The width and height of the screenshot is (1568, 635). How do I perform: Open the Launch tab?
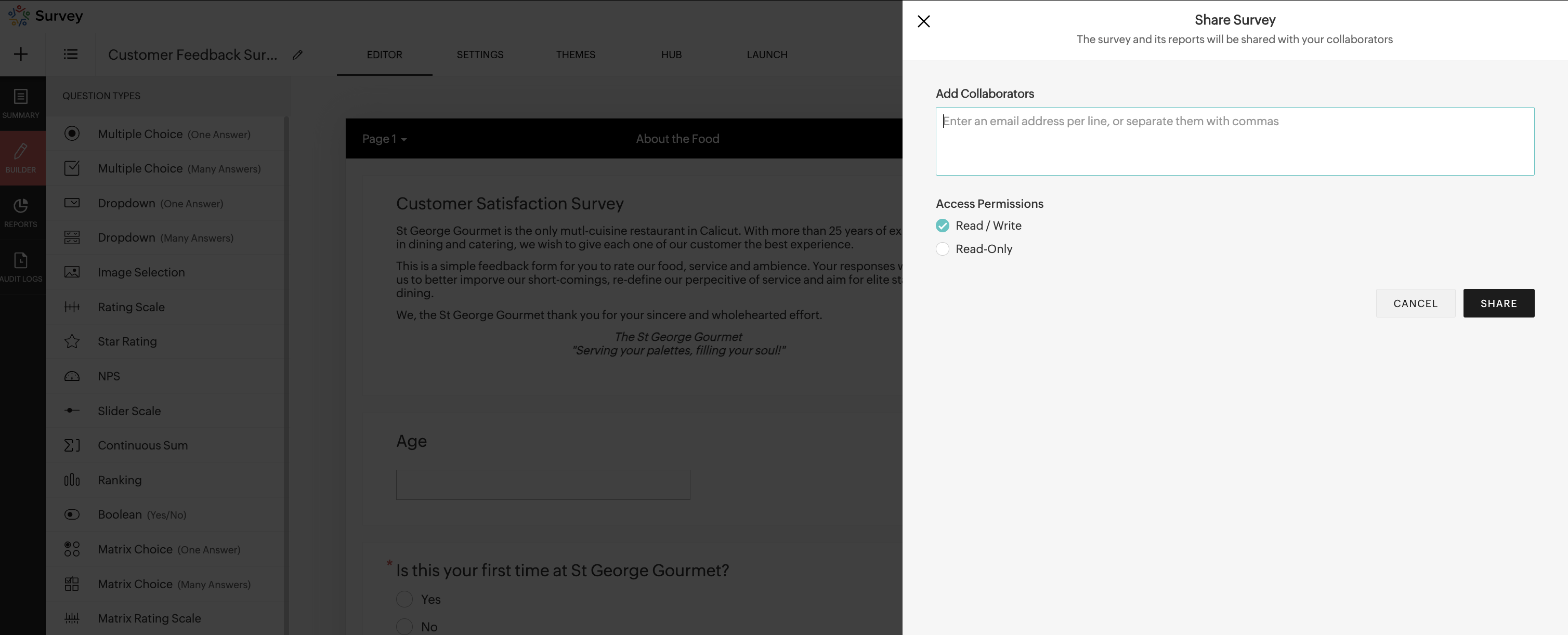(766, 55)
